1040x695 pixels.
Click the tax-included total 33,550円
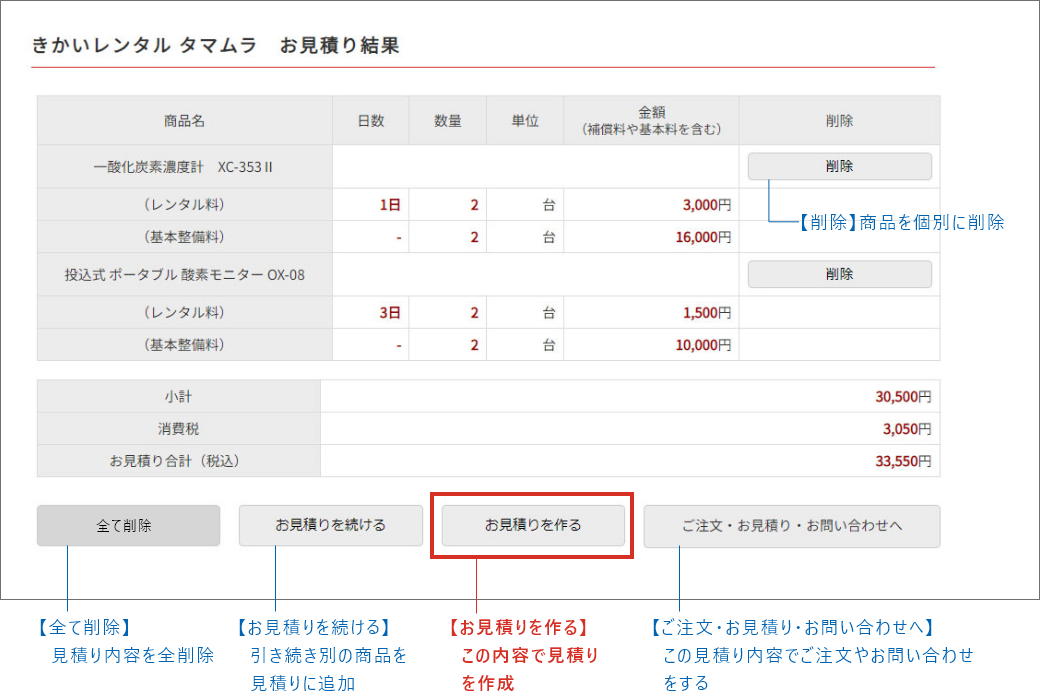902,461
